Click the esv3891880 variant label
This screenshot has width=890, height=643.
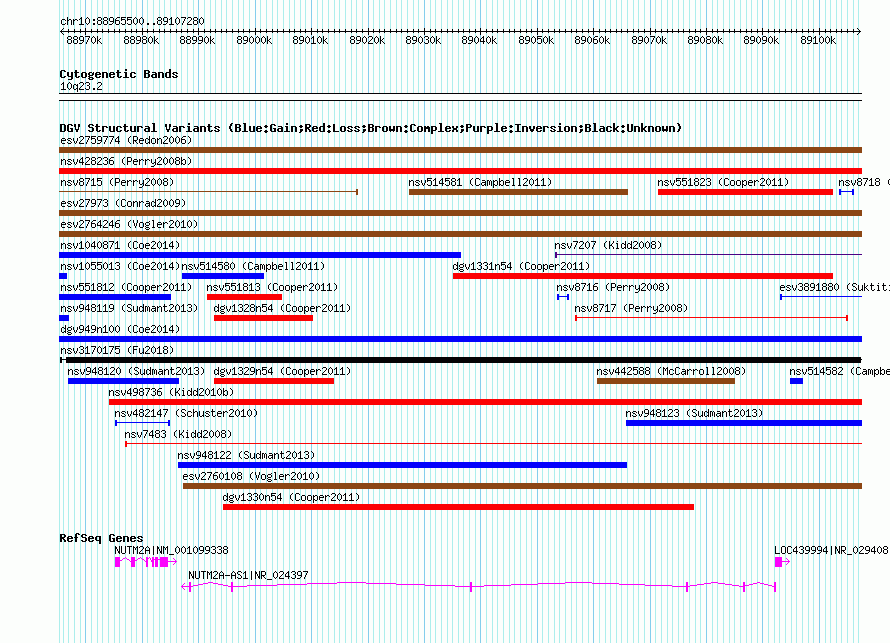(834, 287)
